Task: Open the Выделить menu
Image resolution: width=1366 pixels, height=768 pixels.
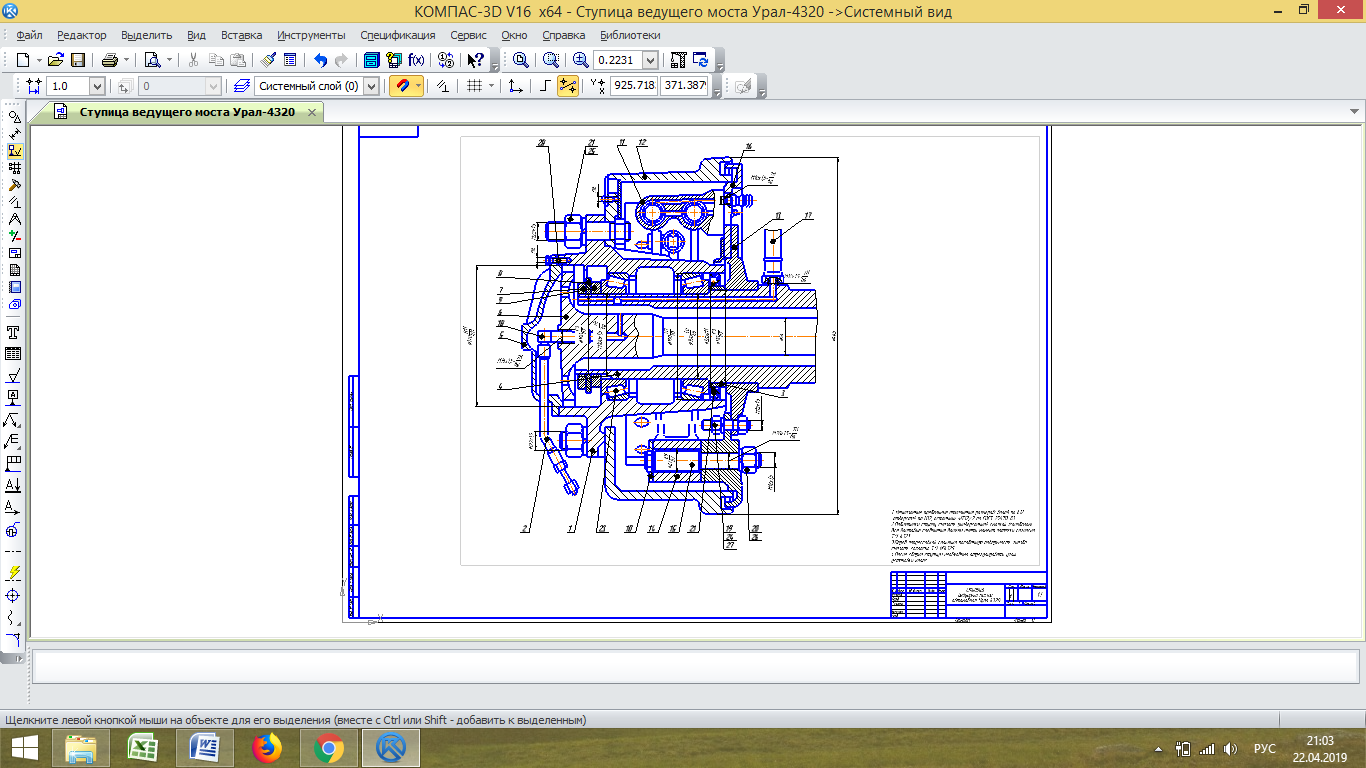Action: [146, 35]
